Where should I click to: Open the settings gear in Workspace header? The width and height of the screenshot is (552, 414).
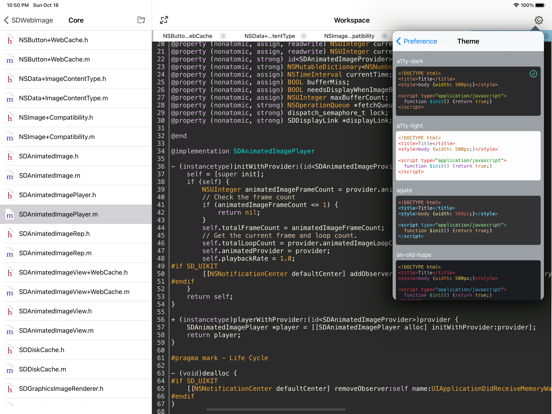tap(538, 20)
